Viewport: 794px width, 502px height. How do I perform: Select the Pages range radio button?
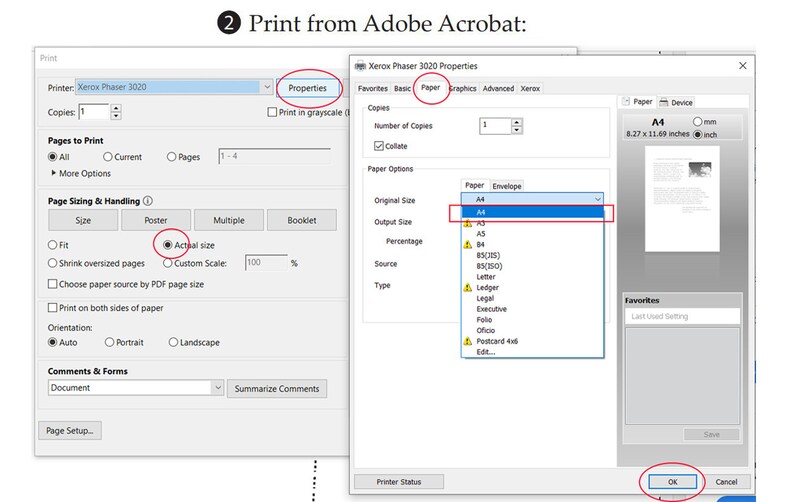[x=171, y=157]
